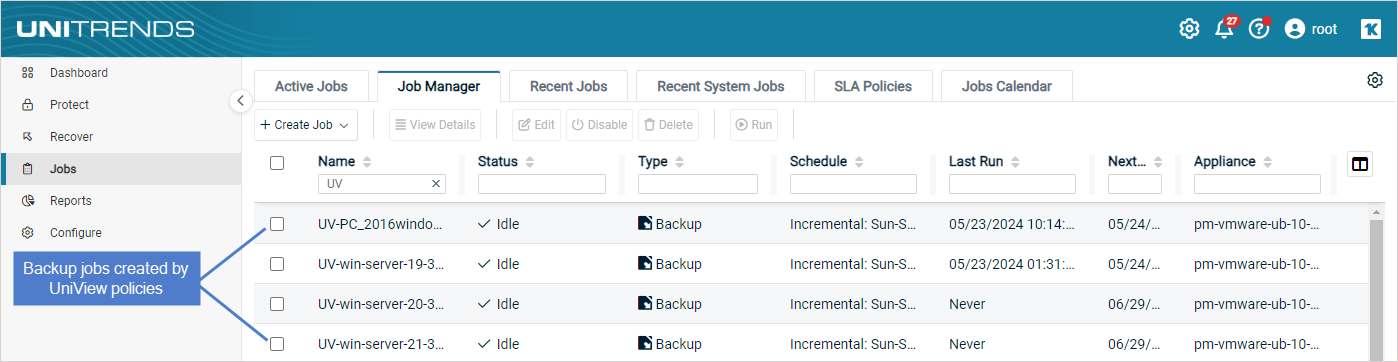Collapse the left sidebar with the chevron
The height and width of the screenshot is (362, 1398).
(240, 101)
